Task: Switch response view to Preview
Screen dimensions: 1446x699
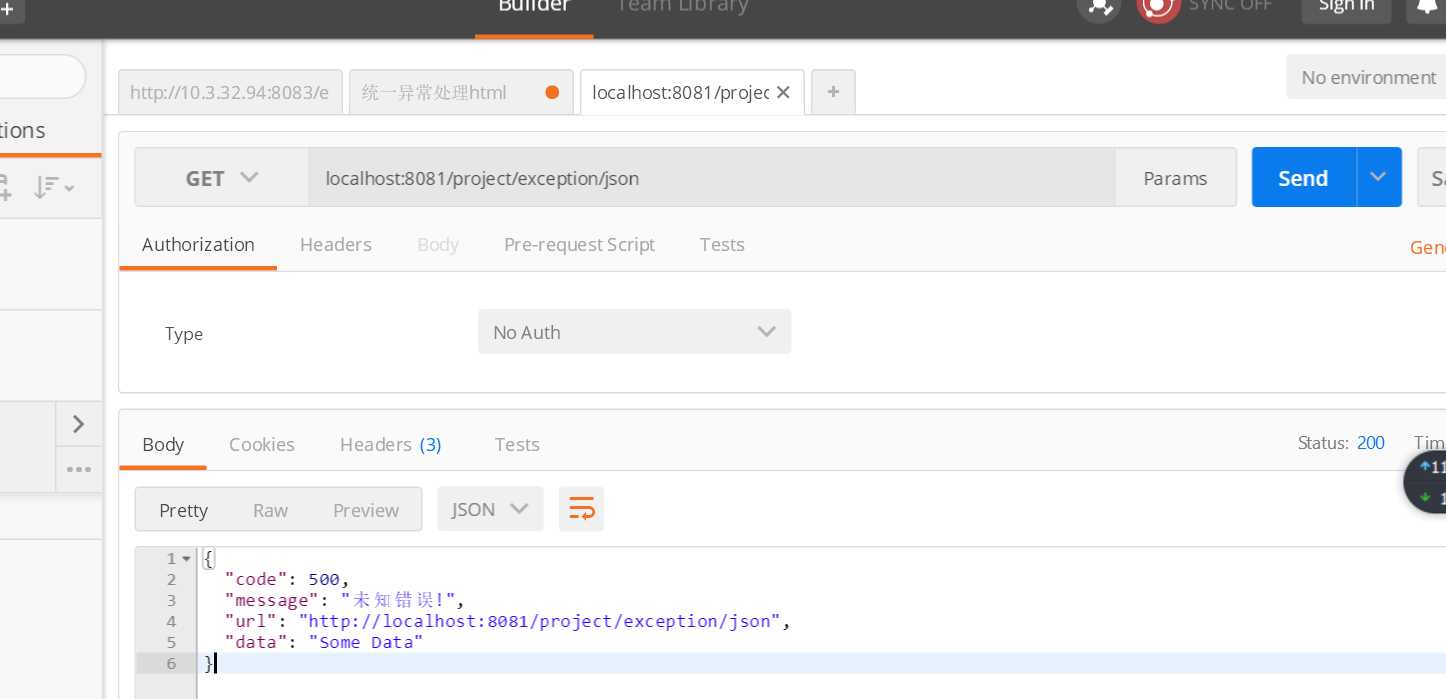Action: coord(366,510)
